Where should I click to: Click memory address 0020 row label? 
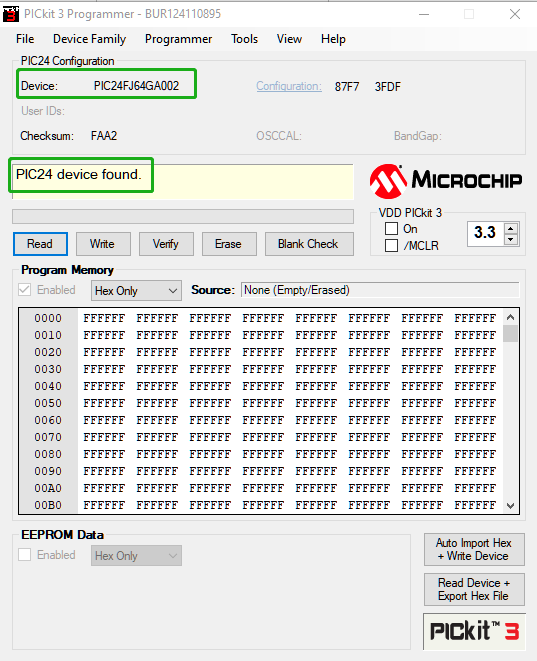[48, 352]
